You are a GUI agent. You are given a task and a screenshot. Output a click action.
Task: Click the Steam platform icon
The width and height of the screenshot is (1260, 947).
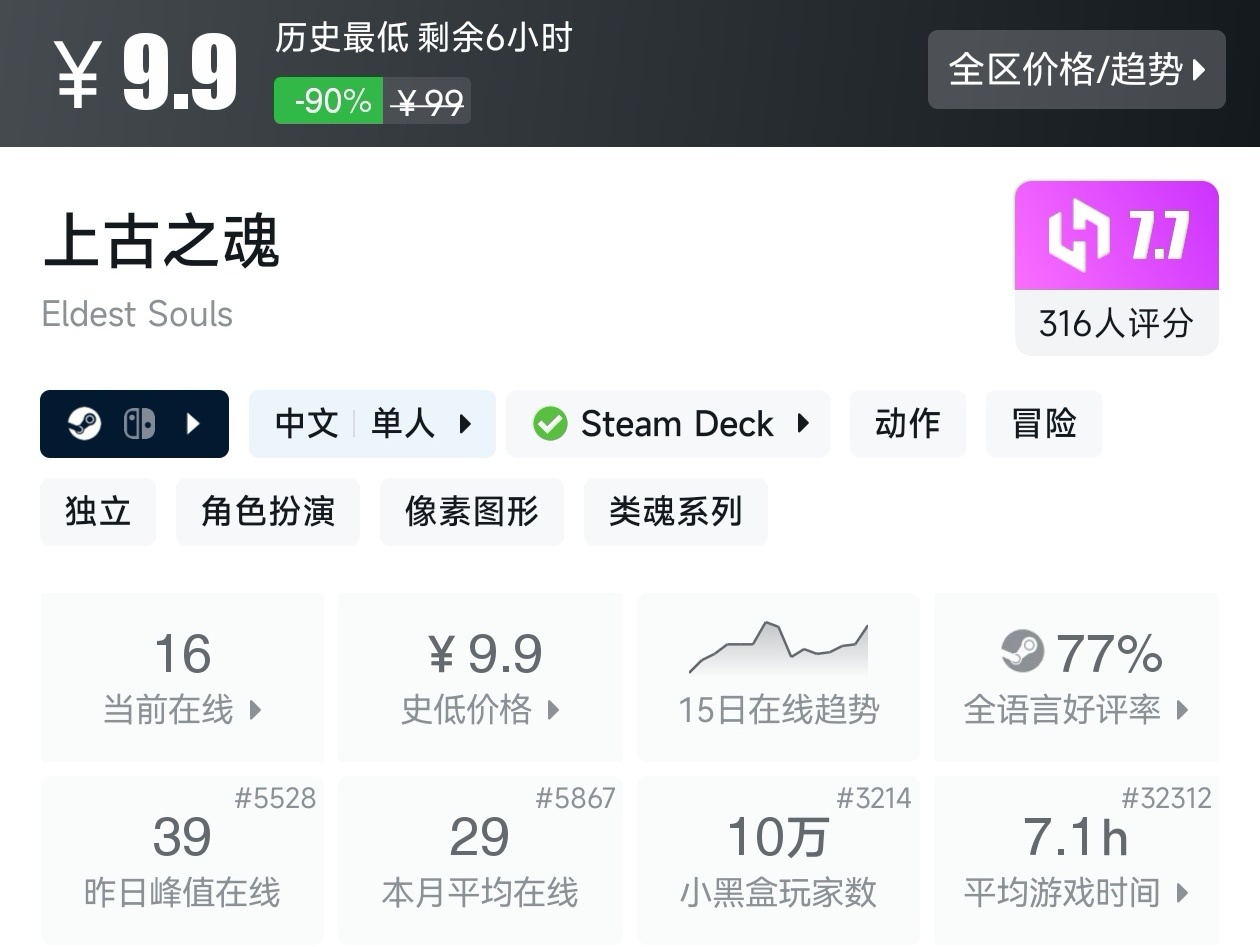point(85,424)
